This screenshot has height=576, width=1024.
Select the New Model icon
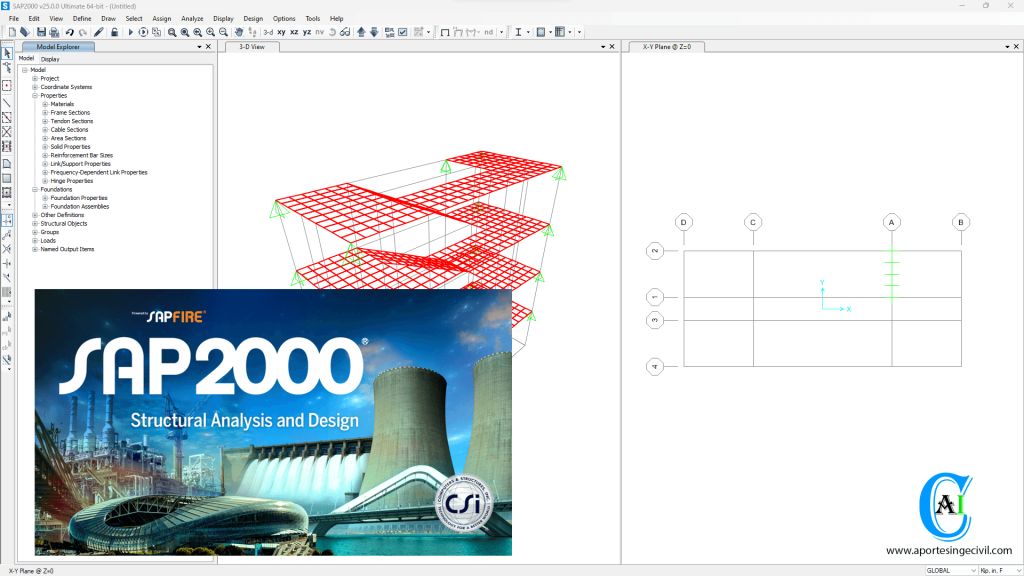[x=12, y=31]
